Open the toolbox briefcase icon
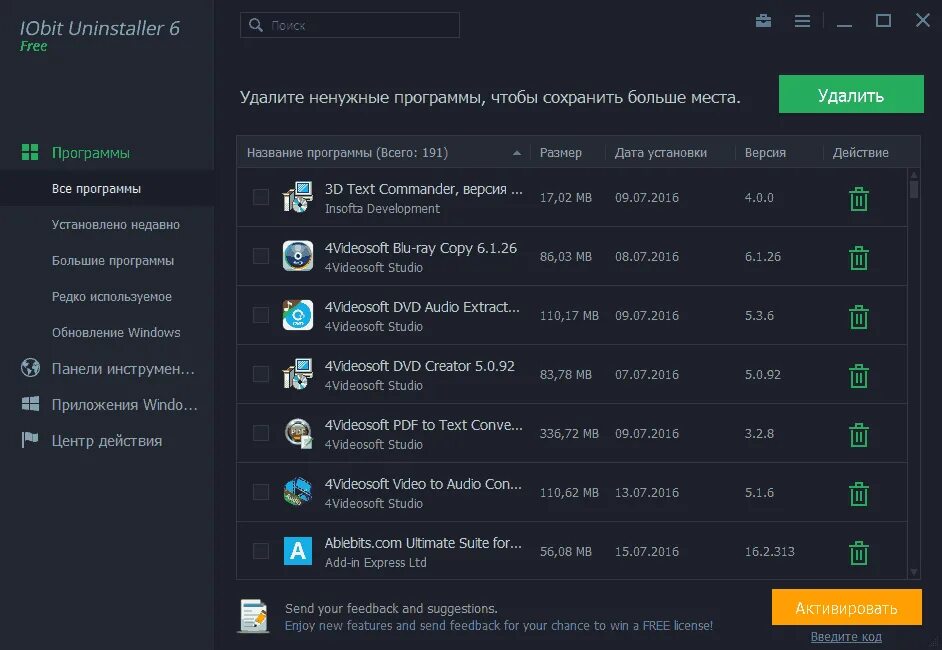The width and height of the screenshot is (942, 650). point(764,21)
